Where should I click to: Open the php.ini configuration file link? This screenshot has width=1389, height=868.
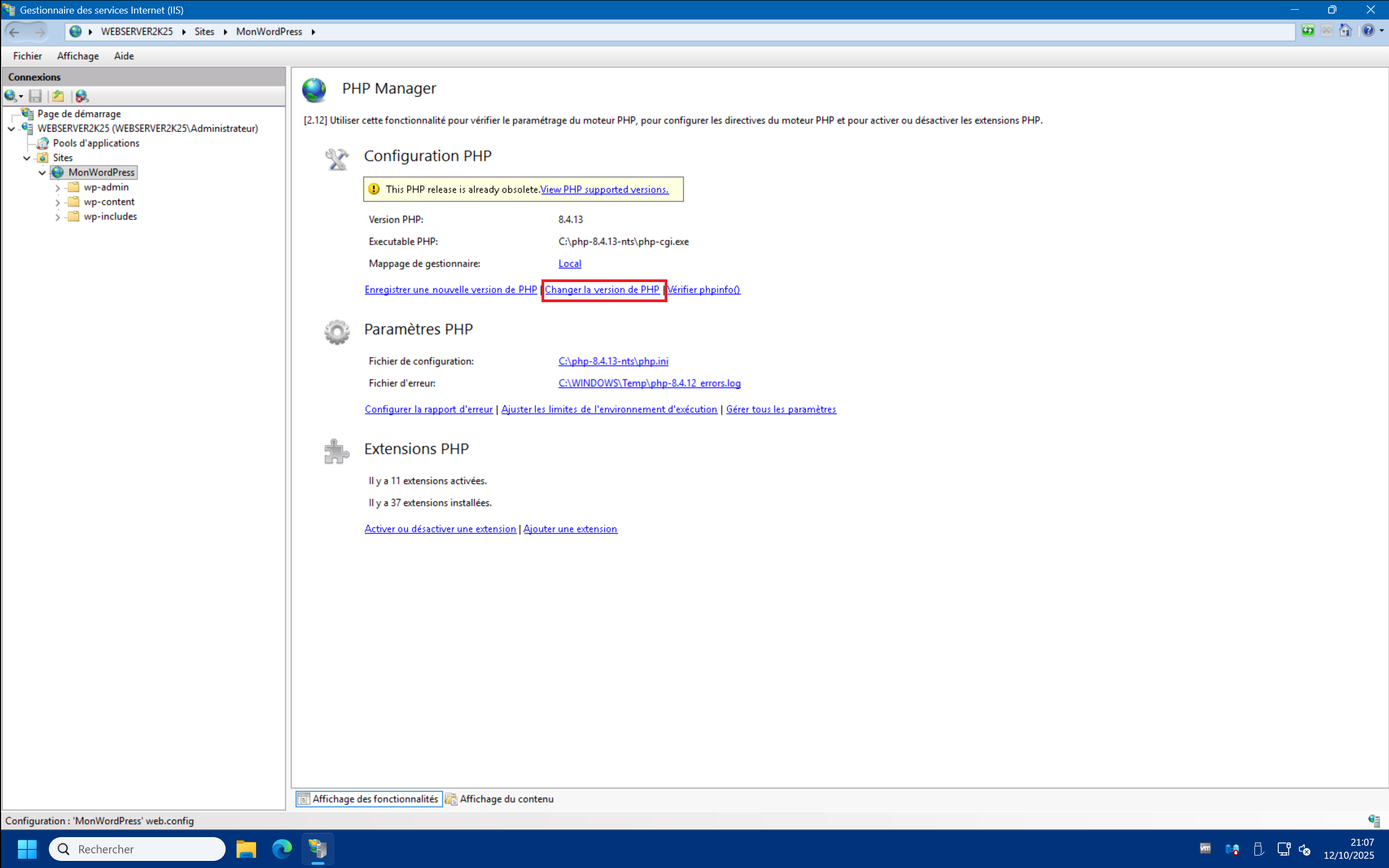click(x=613, y=361)
